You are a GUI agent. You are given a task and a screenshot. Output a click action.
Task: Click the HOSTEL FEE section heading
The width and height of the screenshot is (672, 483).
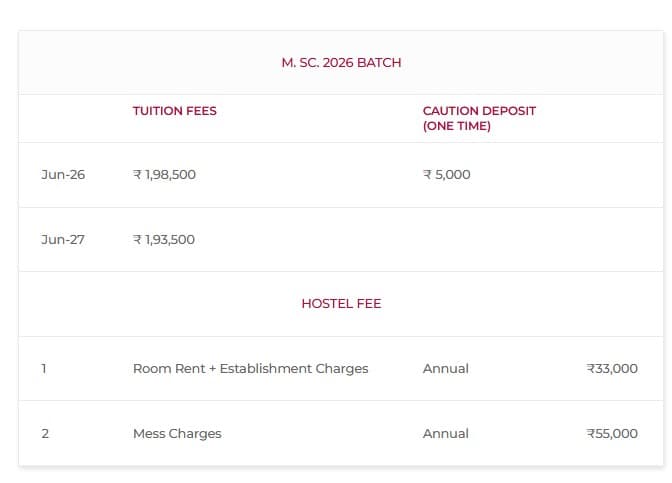click(341, 303)
